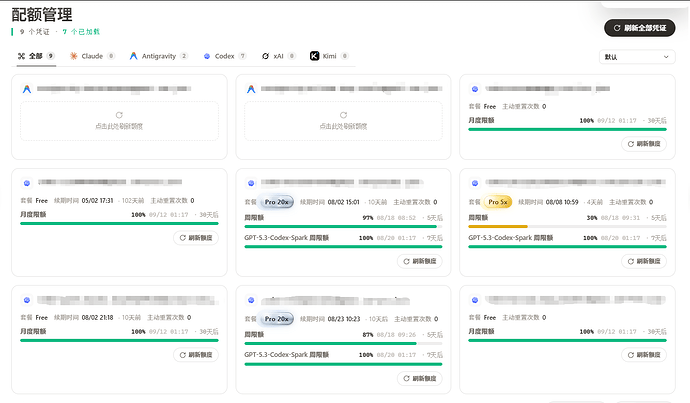Screen dimensions: 690x403
Task: Click the yellow 30% weekly quota bar
Action: click(x=567, y=227)
